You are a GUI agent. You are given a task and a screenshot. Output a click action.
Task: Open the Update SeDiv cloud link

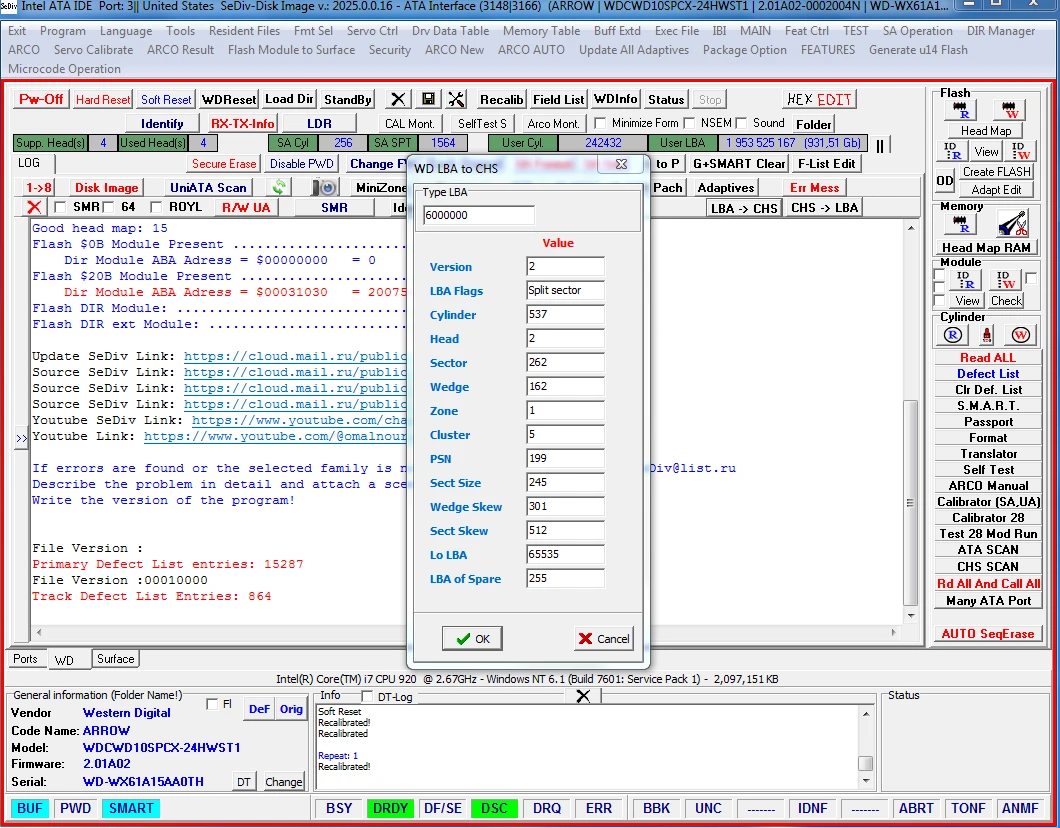pyautogui.click(x=295, y=356)
